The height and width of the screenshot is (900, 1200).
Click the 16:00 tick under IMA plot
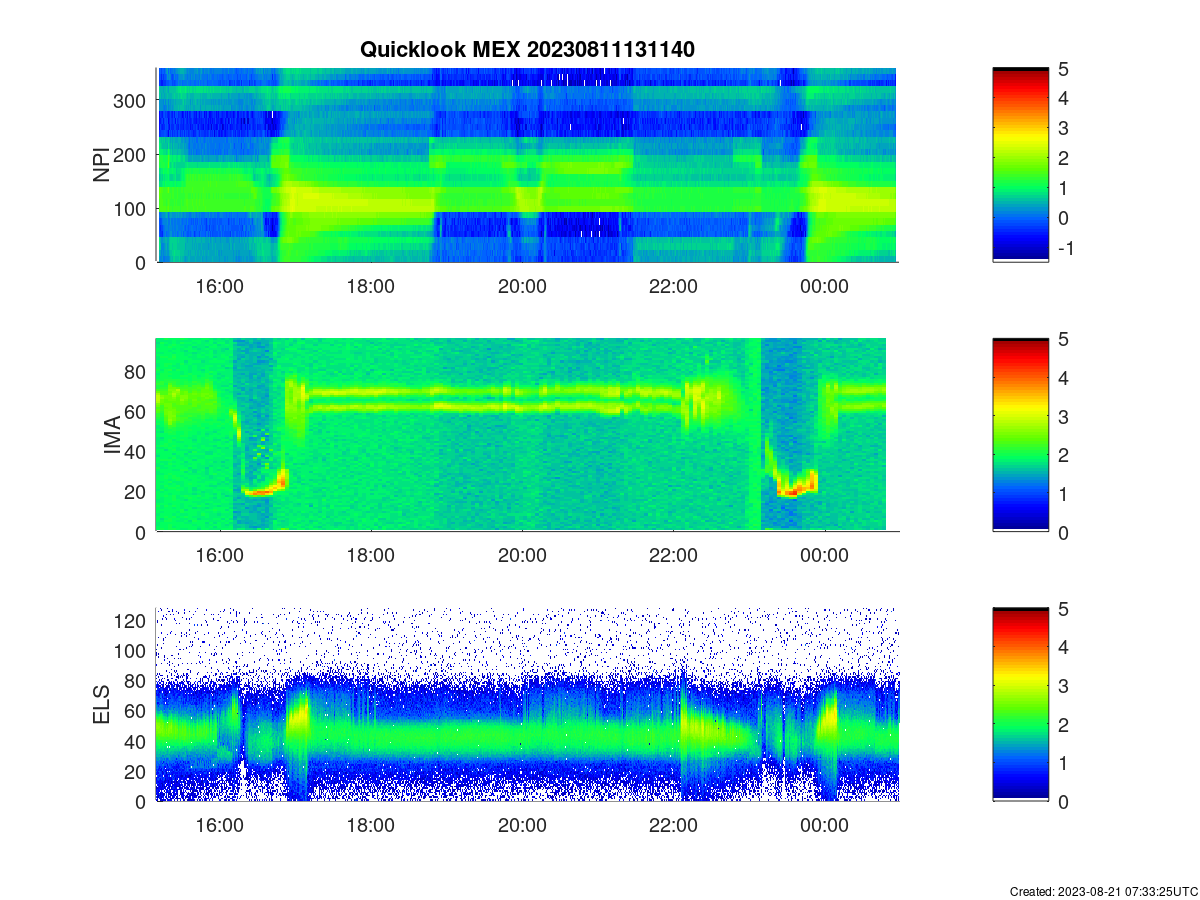pyautogui.click(x=220, y=556)
